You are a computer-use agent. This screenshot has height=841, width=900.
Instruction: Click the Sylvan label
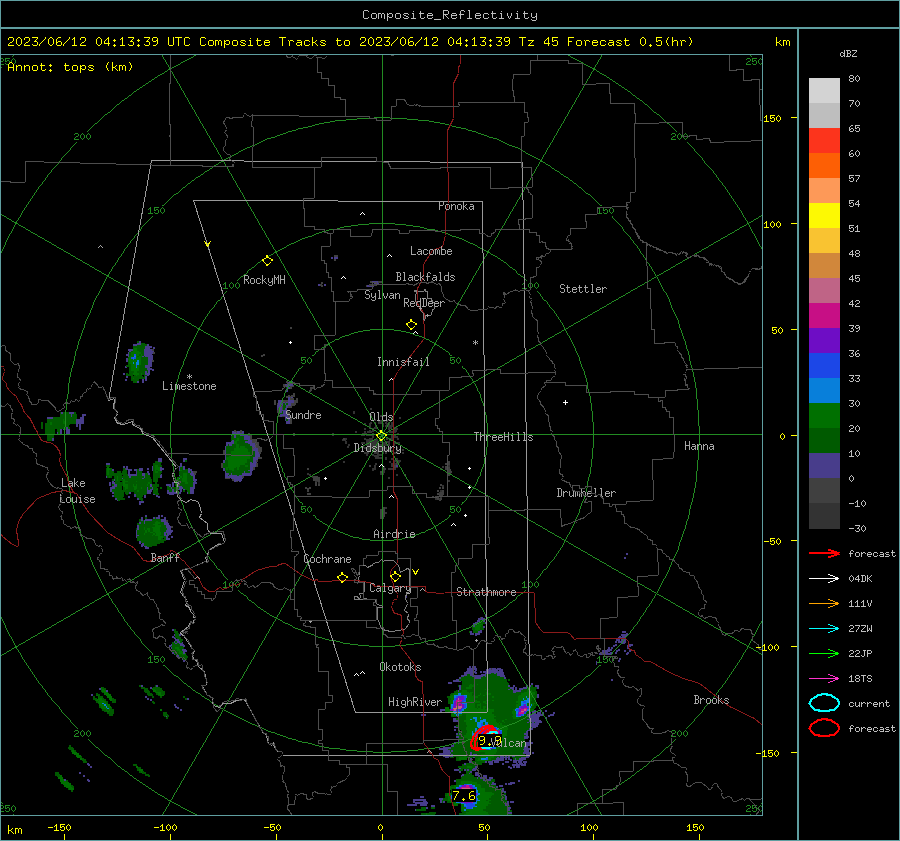coord(382,295)
